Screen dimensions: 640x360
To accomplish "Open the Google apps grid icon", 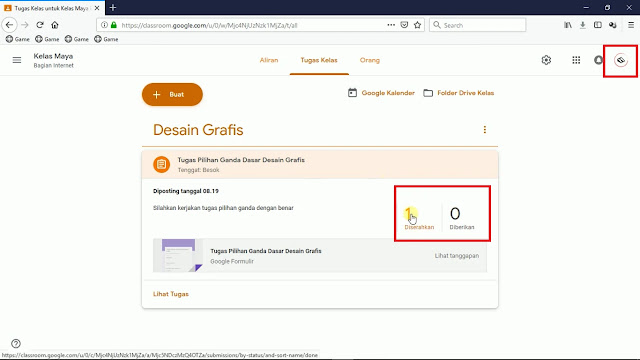I will [x=576, y=60].
